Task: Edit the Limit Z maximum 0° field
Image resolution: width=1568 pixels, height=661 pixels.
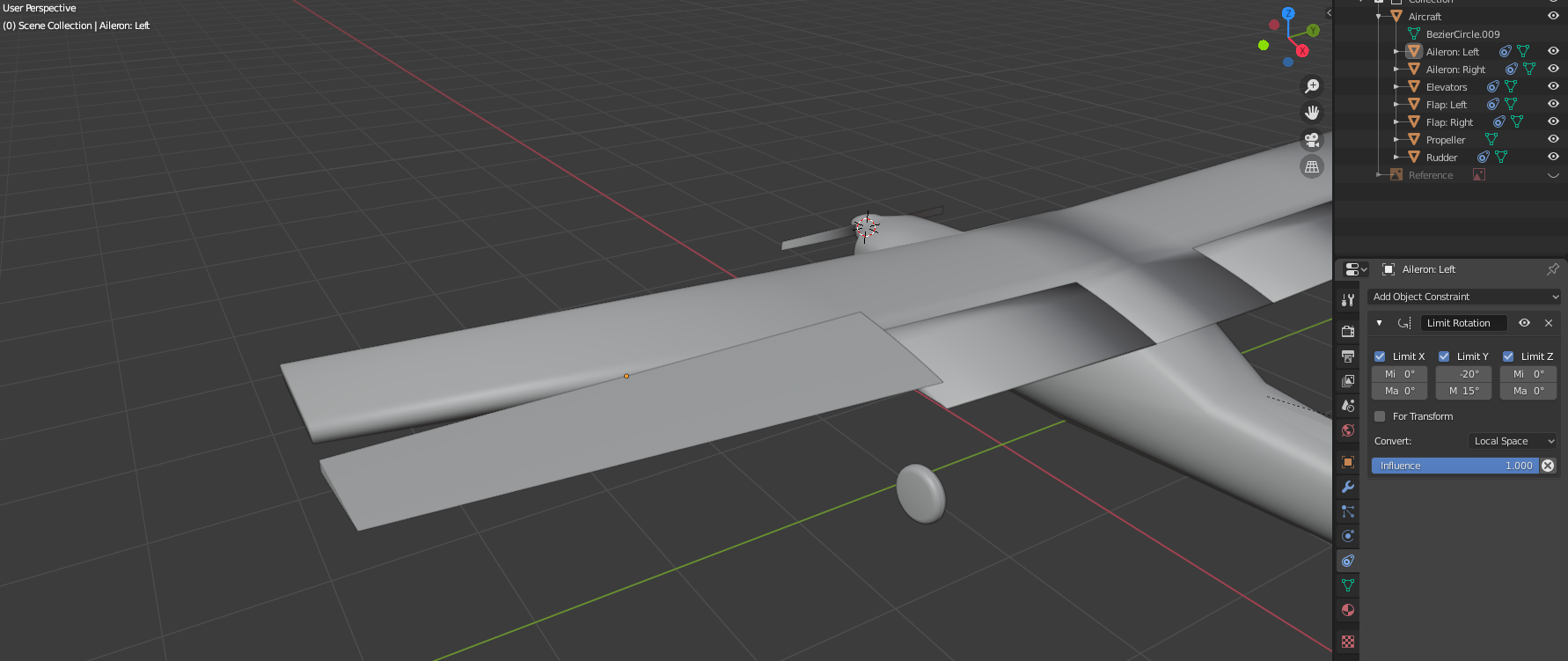Action: click(x=1528, y=391)
